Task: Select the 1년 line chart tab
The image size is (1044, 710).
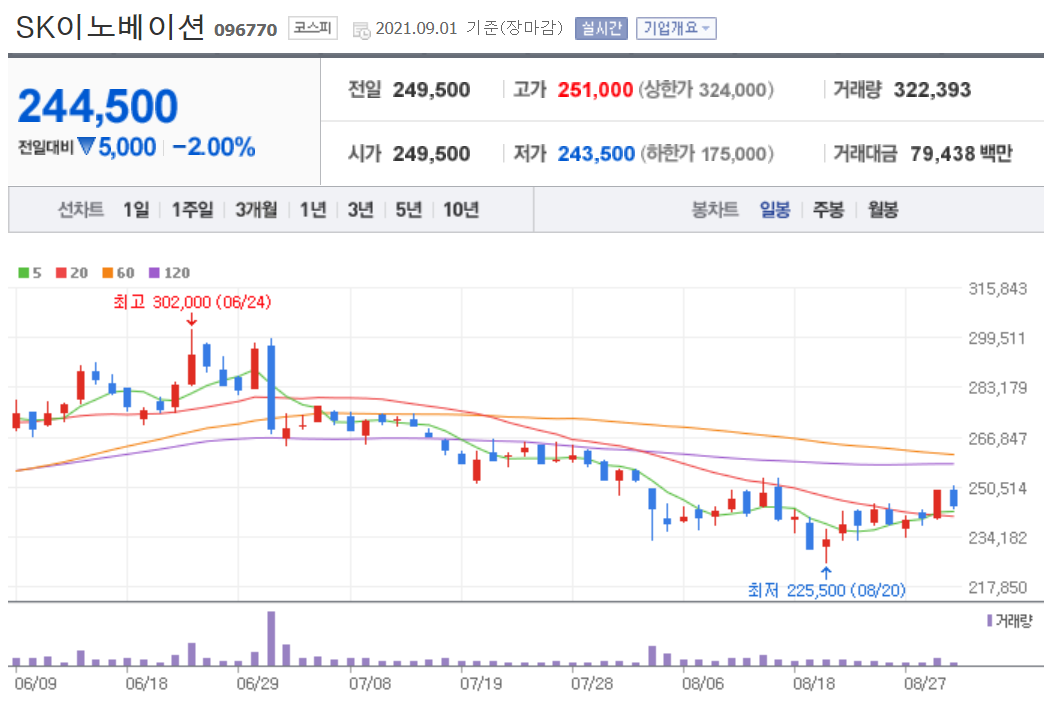Action: tap(313, 210)
